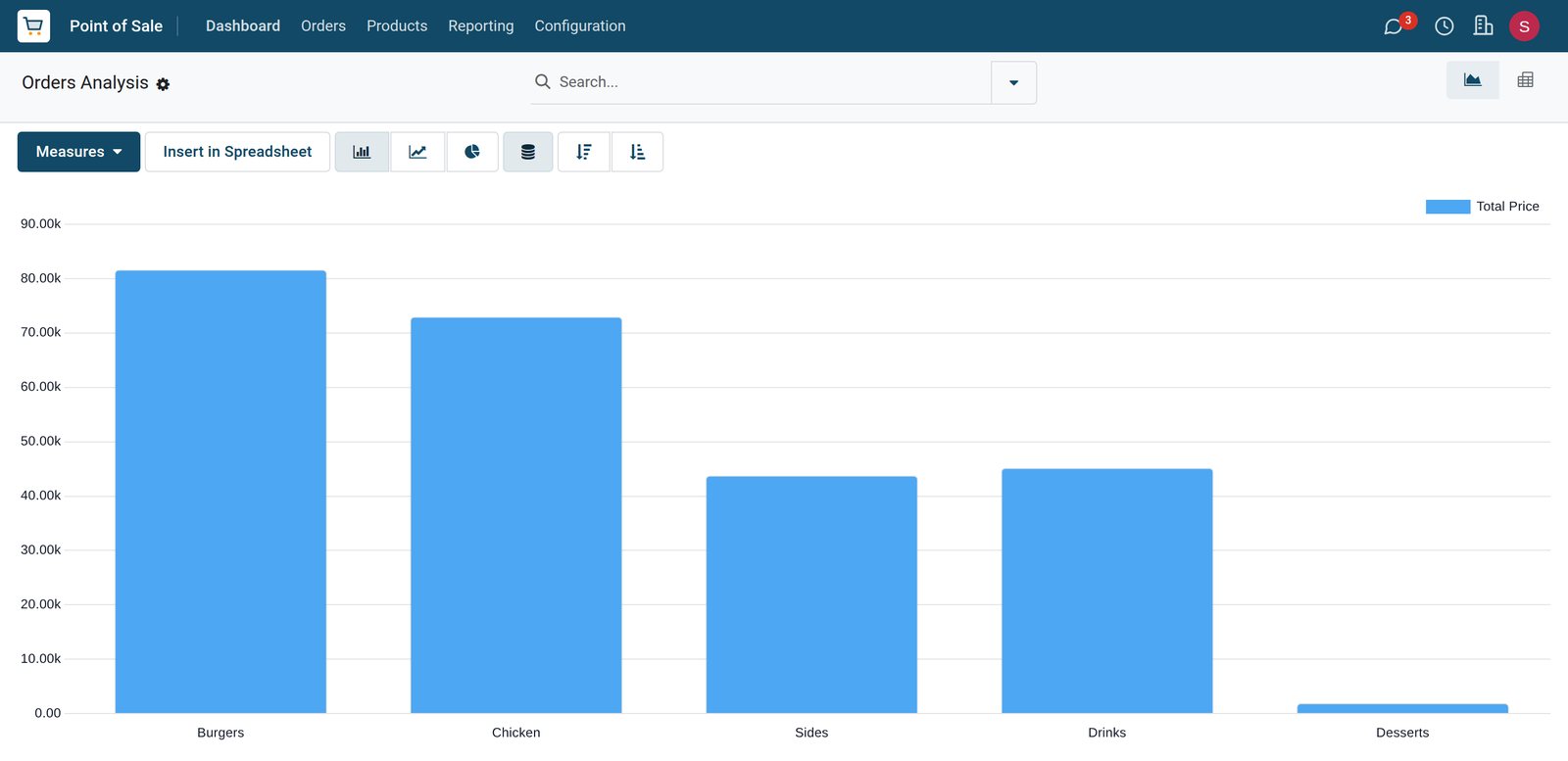1568x761 pixels.
Task: Open the Products menu
Action: coord(397,25)
